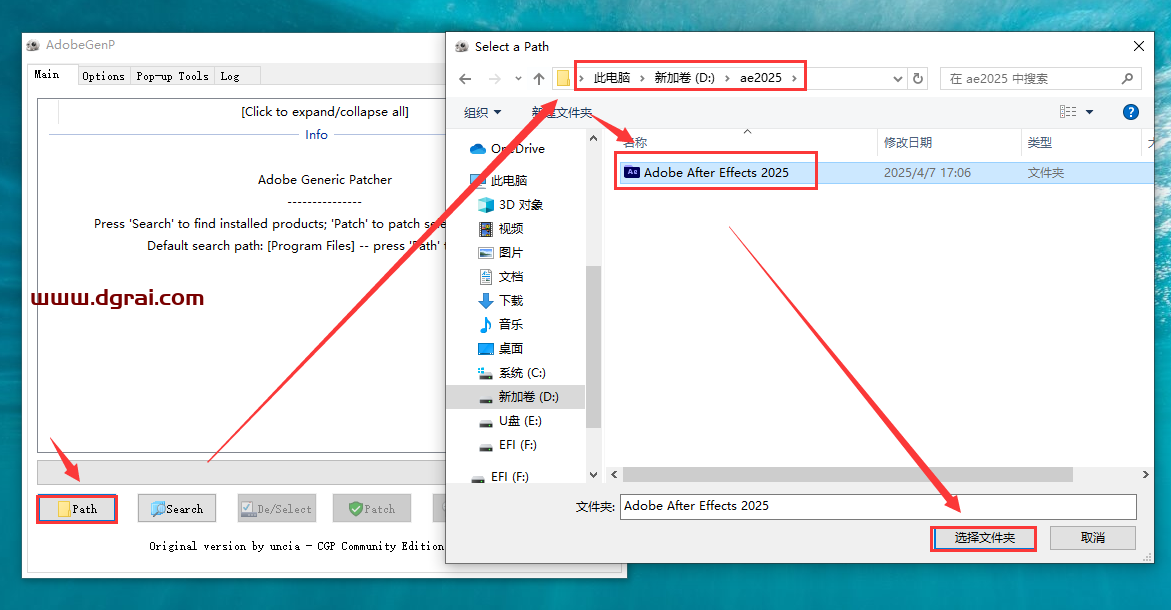The image size is (1171, 610).
Task: Switch to the Log tab
Action: pyautogui.click(x=230, y=76)
